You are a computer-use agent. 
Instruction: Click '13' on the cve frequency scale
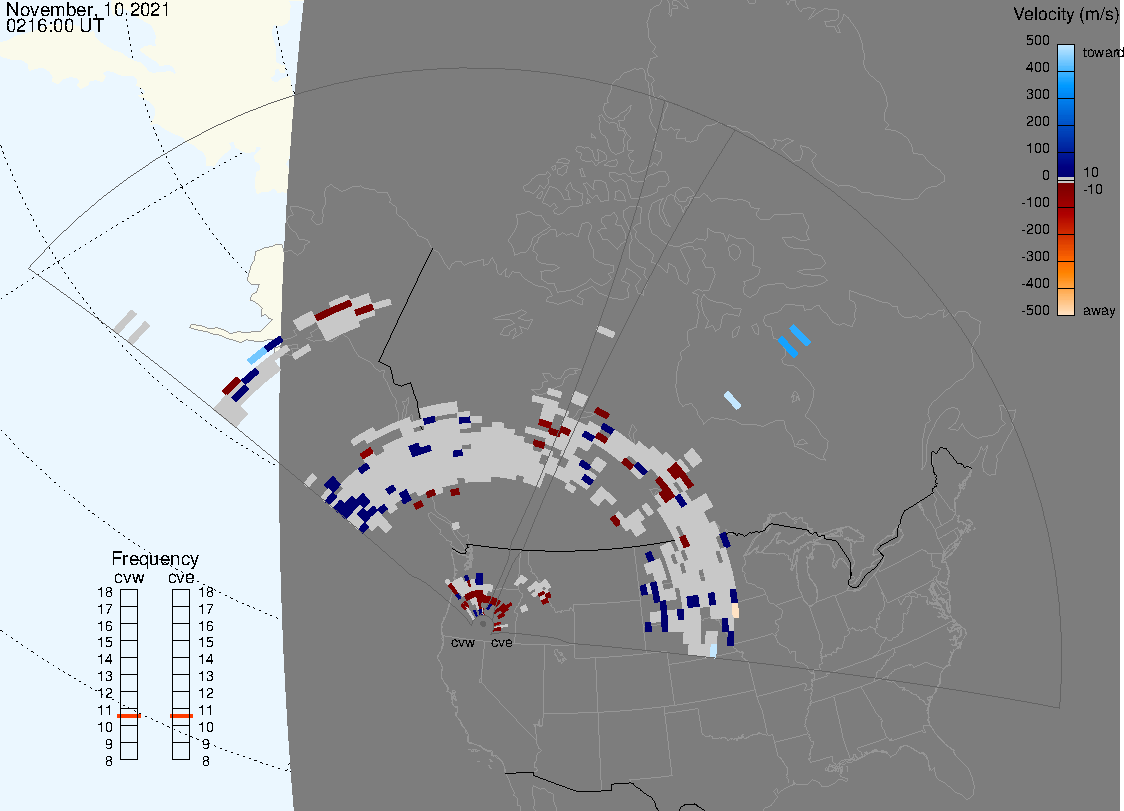point(206,676)
